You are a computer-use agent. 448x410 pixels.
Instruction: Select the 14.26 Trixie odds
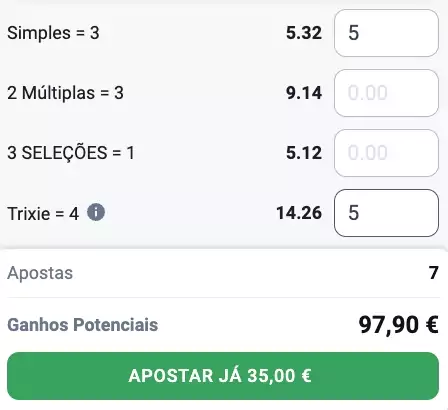[x=299, y=213]
